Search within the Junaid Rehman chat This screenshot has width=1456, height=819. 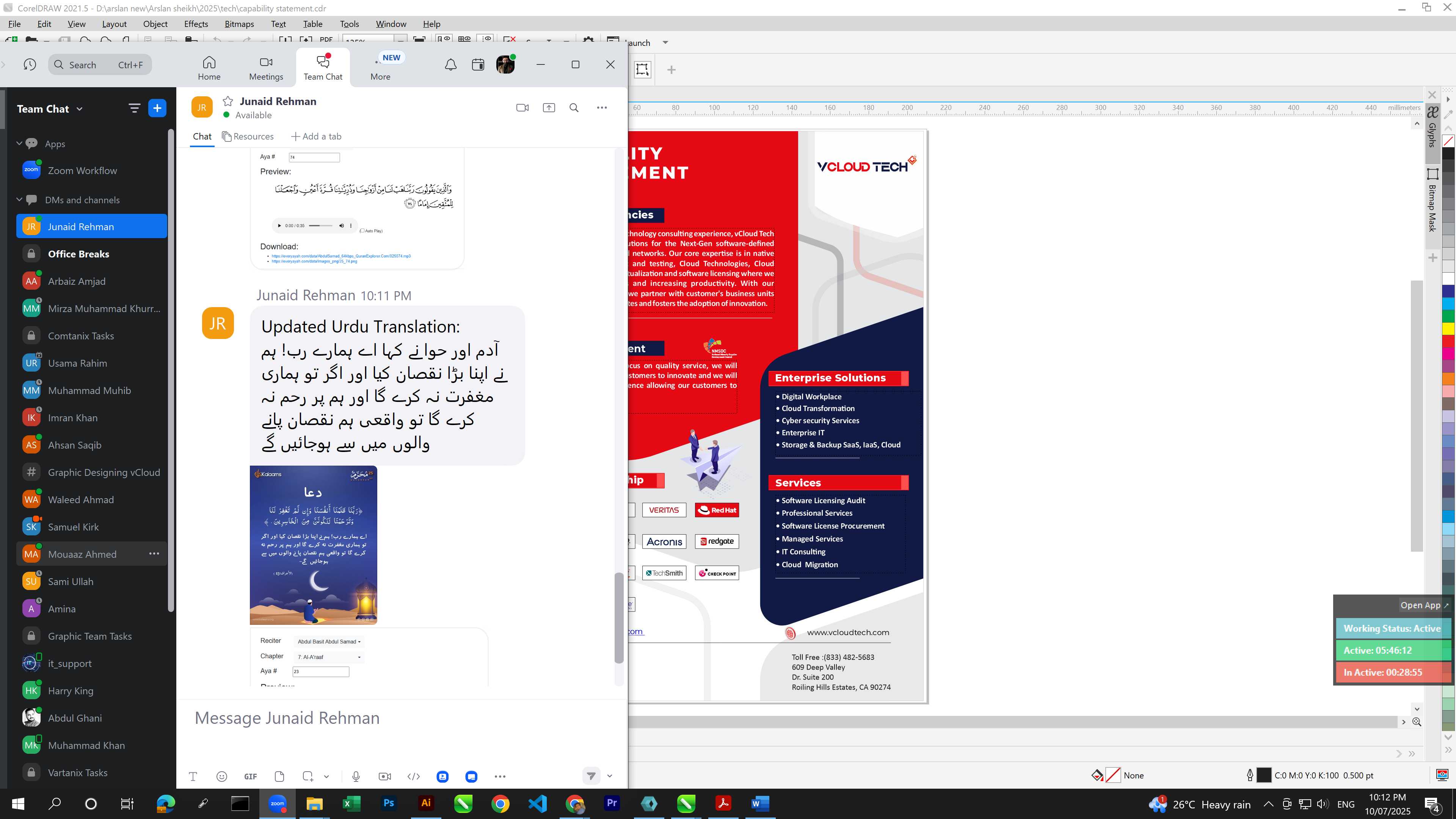point(574,107)
